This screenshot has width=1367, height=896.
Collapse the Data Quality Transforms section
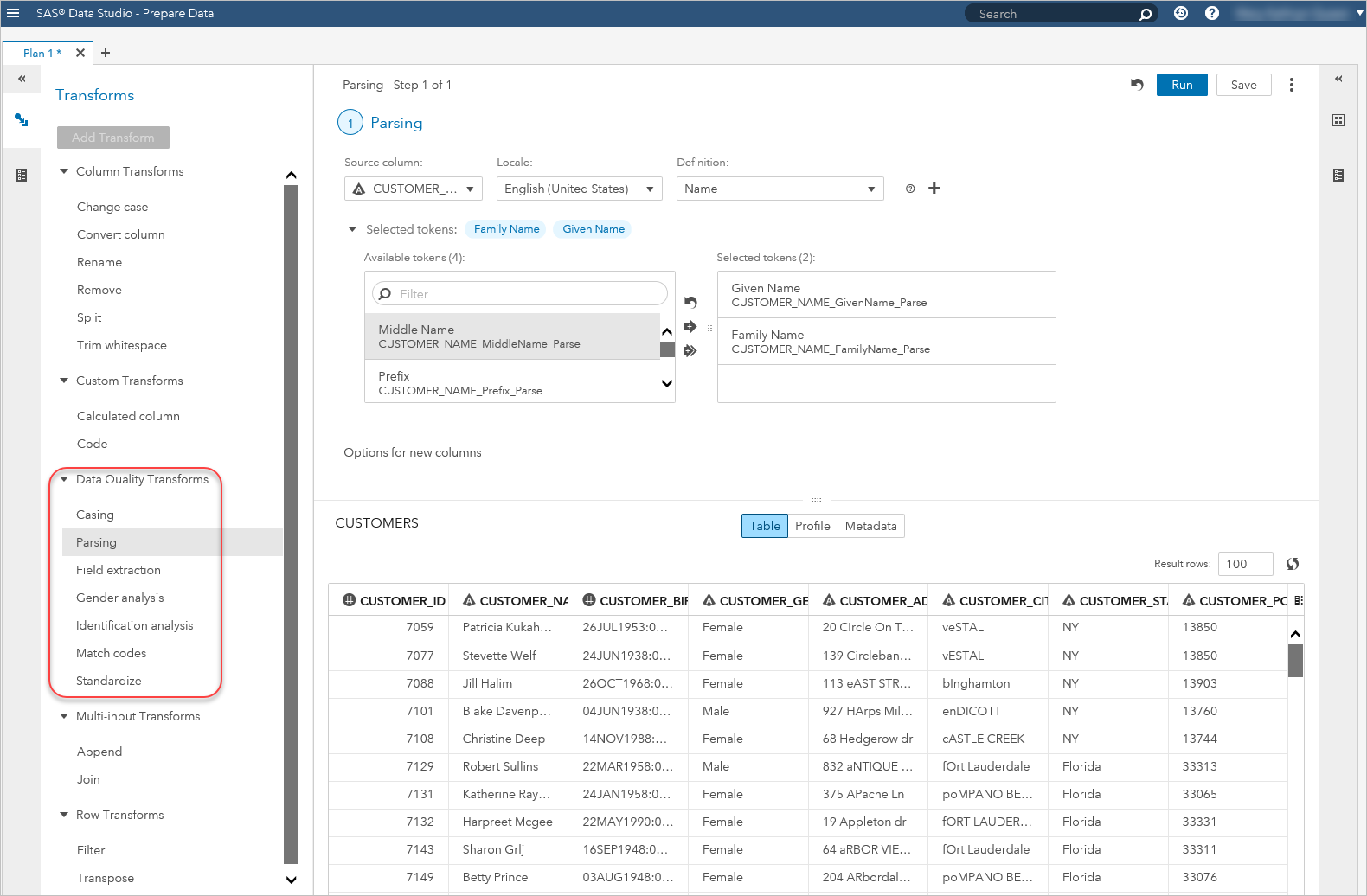64,479
